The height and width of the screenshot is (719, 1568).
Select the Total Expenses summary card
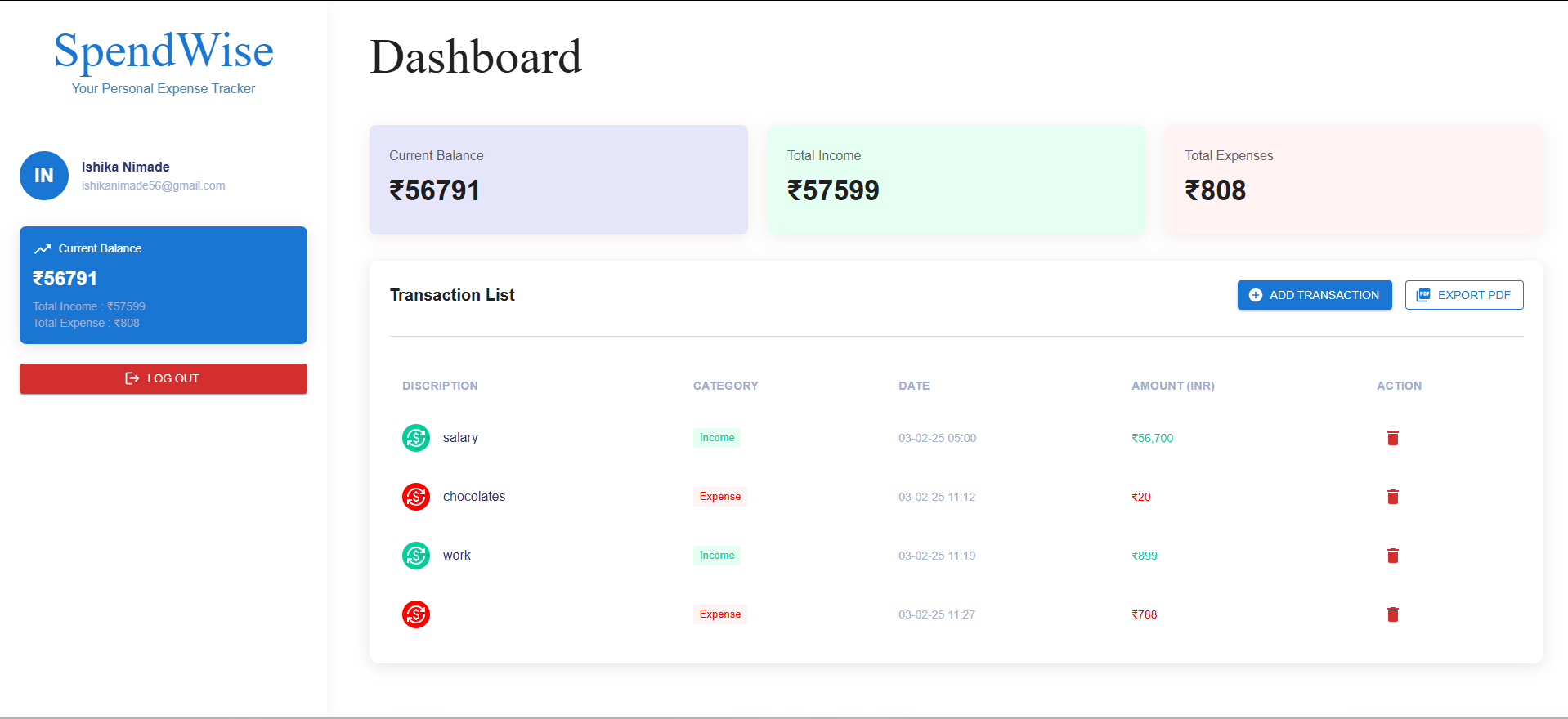[x=1354, y=180]
